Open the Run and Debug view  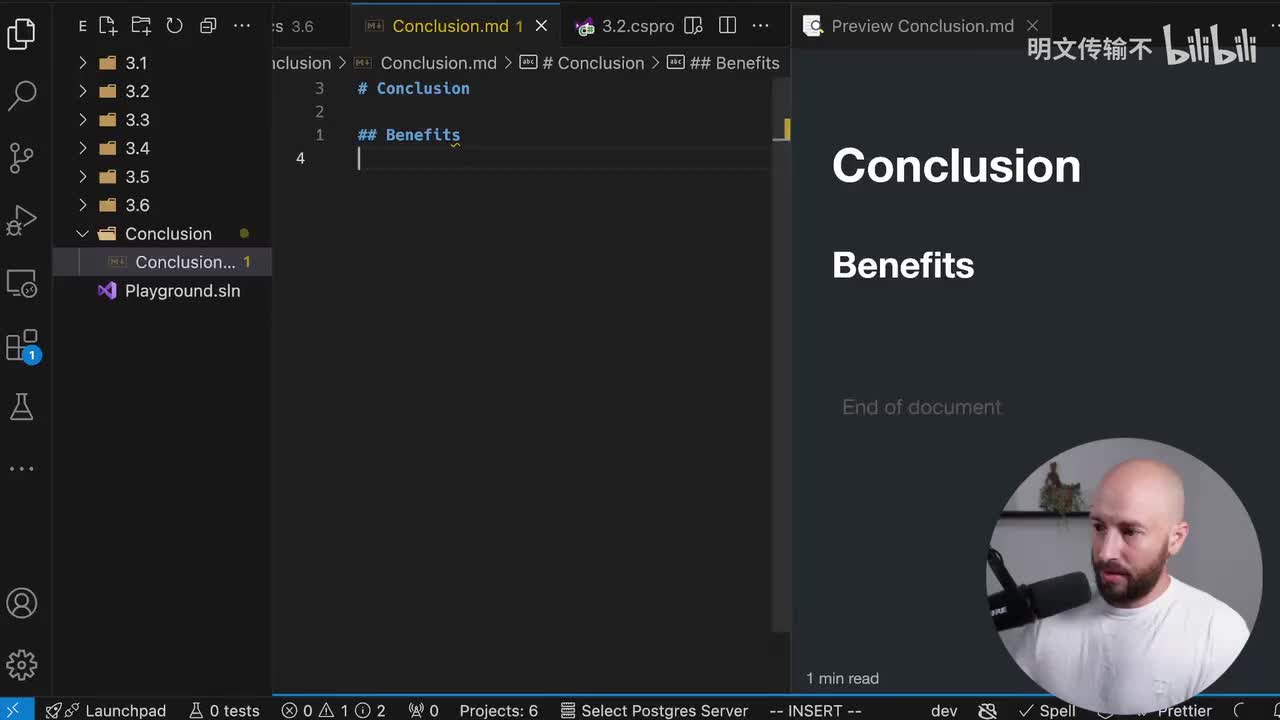click(21, 220)
